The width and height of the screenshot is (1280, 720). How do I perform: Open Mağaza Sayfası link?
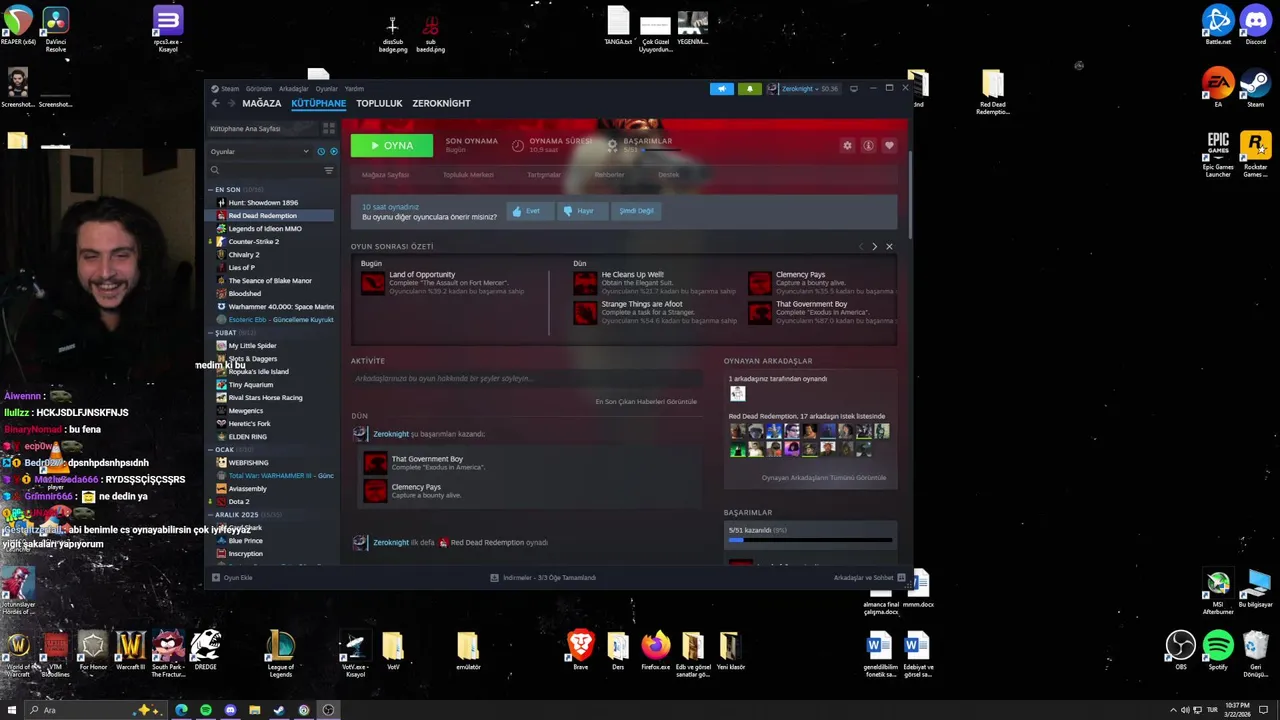coord(385,175)
